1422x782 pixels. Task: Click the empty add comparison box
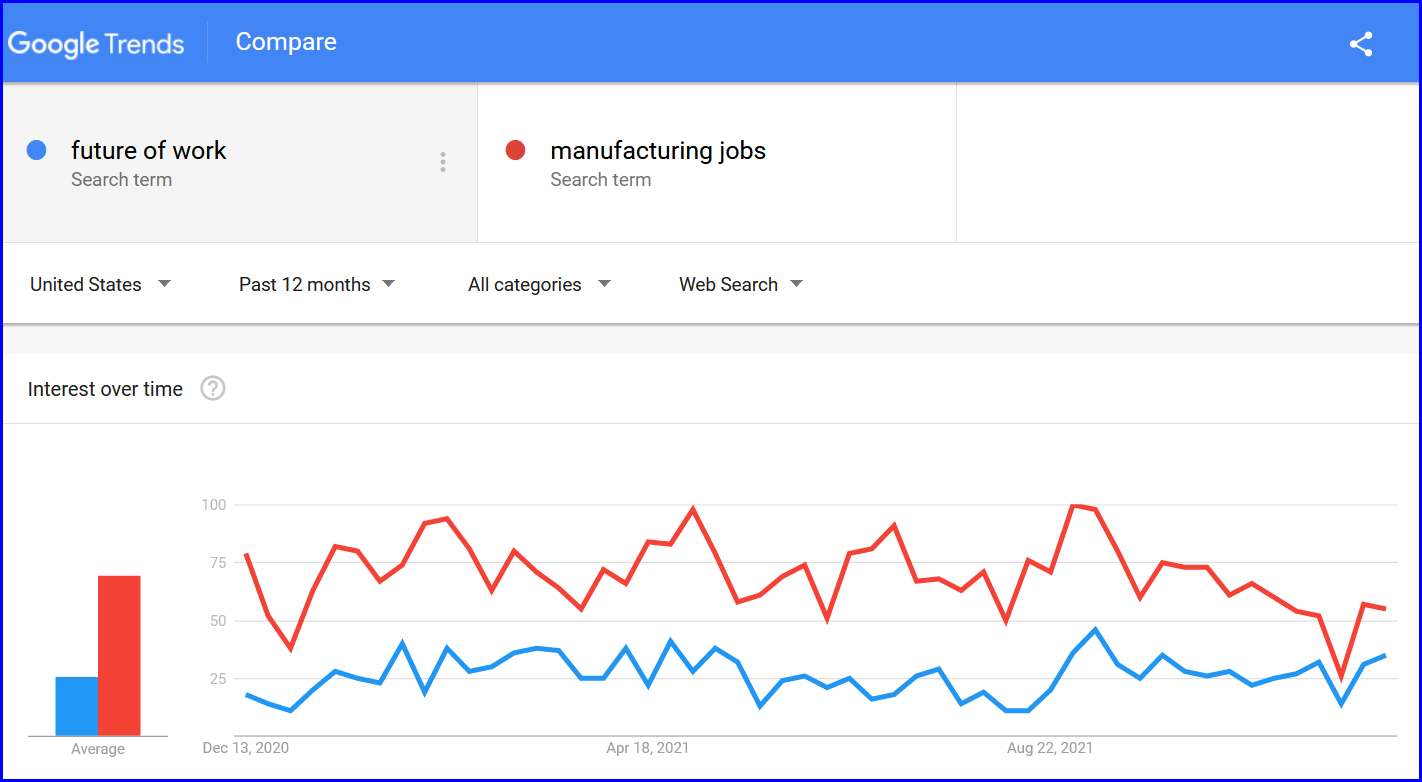pyautogui.click(x=1187, y=162)
